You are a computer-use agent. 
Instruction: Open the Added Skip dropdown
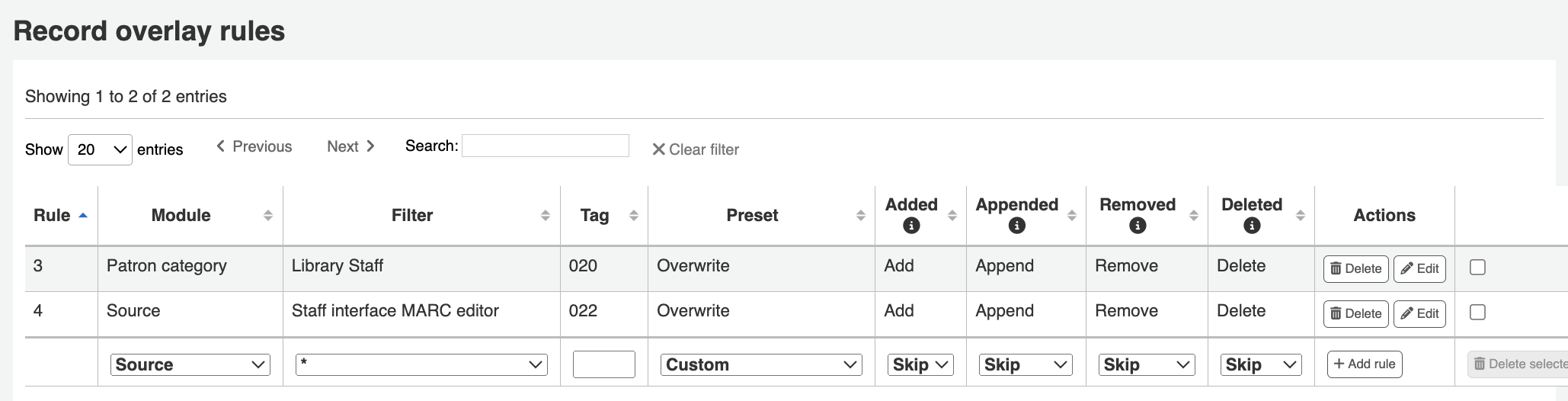[920, 364]
